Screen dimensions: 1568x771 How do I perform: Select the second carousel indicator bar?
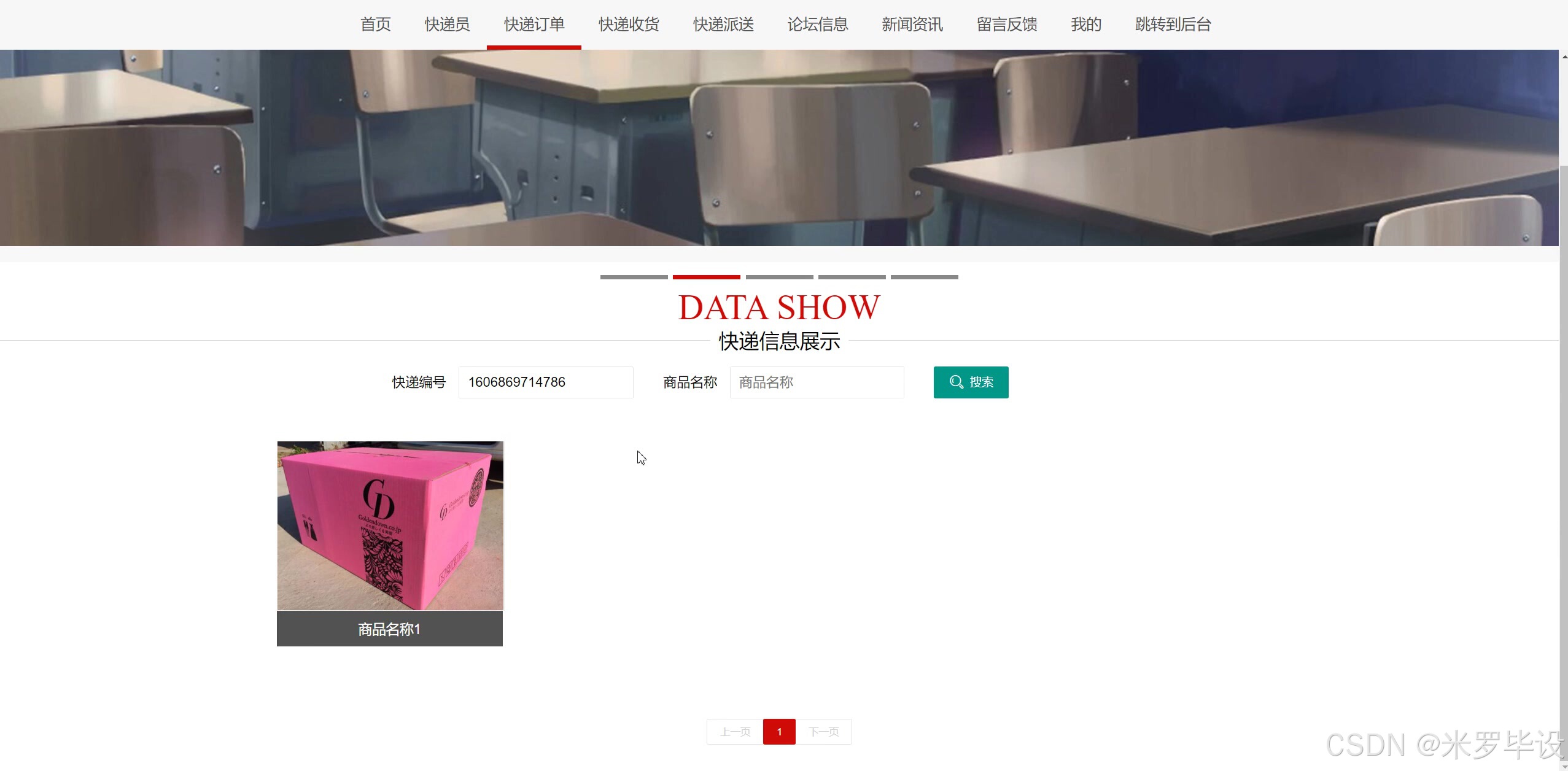tap(707, 277)
